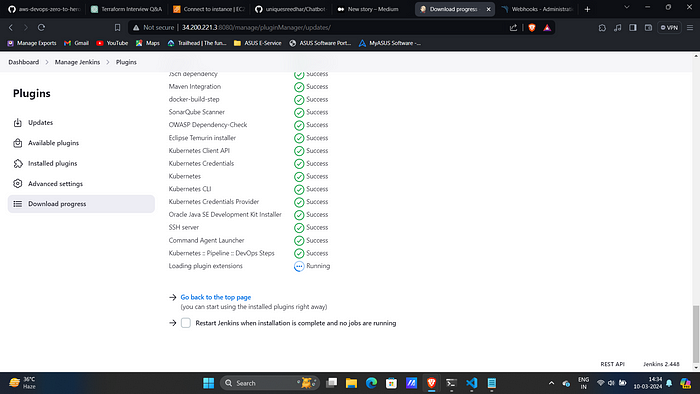The width and height of the screenshot is (700, 394).
Task: Open the Updates section icon
Action: click(17, 122)
